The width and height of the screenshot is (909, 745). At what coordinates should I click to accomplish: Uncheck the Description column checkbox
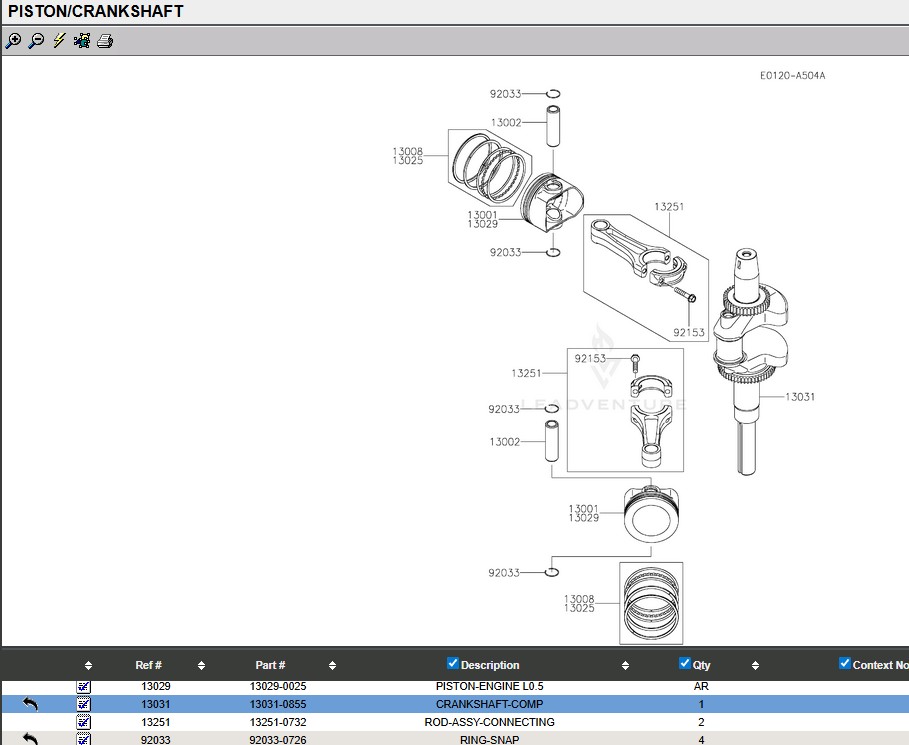pyautogui.click(x=453, y=663)
